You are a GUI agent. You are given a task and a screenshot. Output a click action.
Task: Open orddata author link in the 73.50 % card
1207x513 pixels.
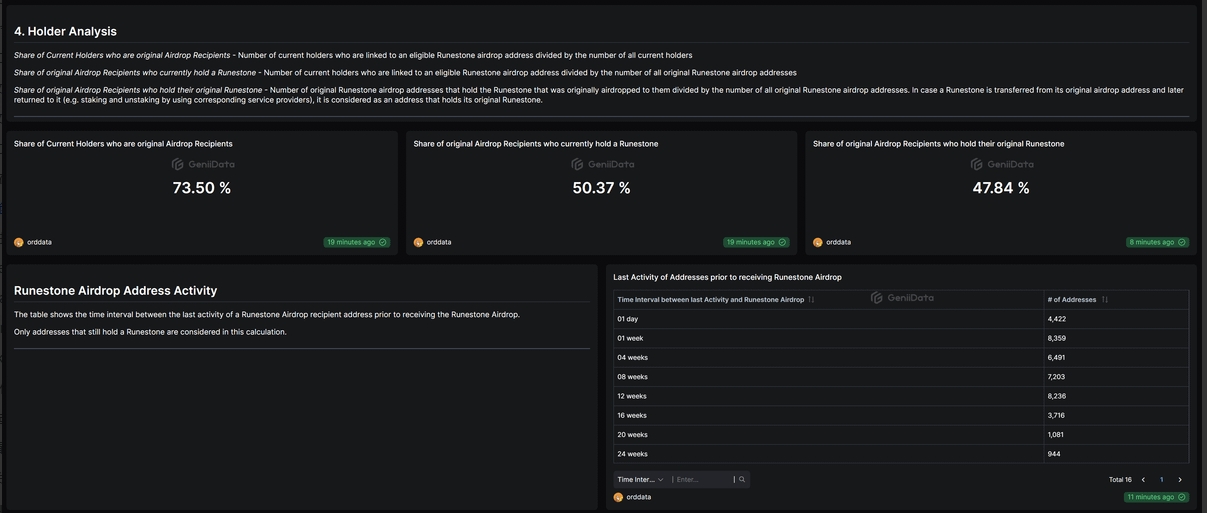[39, 242]
